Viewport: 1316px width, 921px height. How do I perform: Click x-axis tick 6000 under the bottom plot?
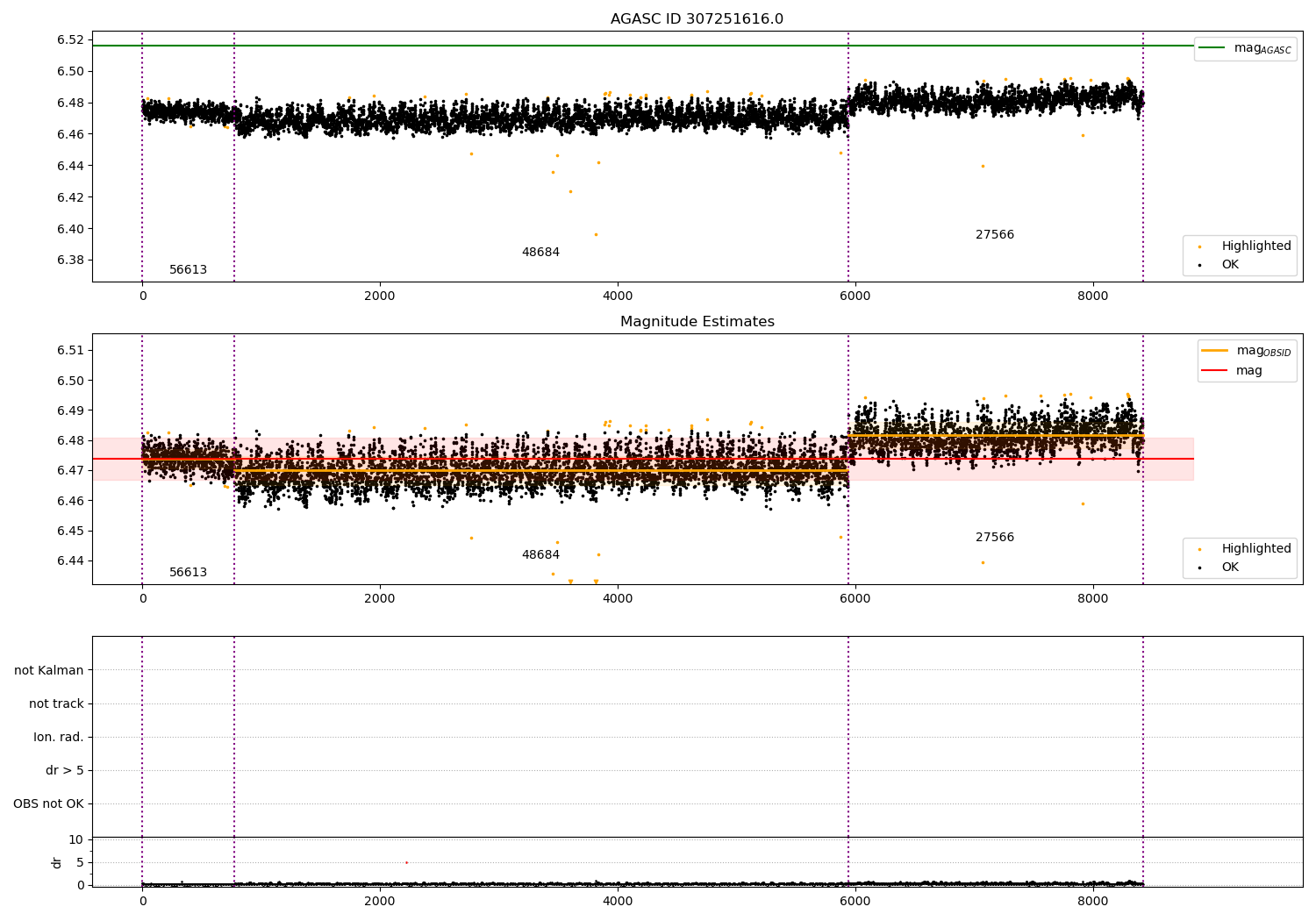point(855,901)
